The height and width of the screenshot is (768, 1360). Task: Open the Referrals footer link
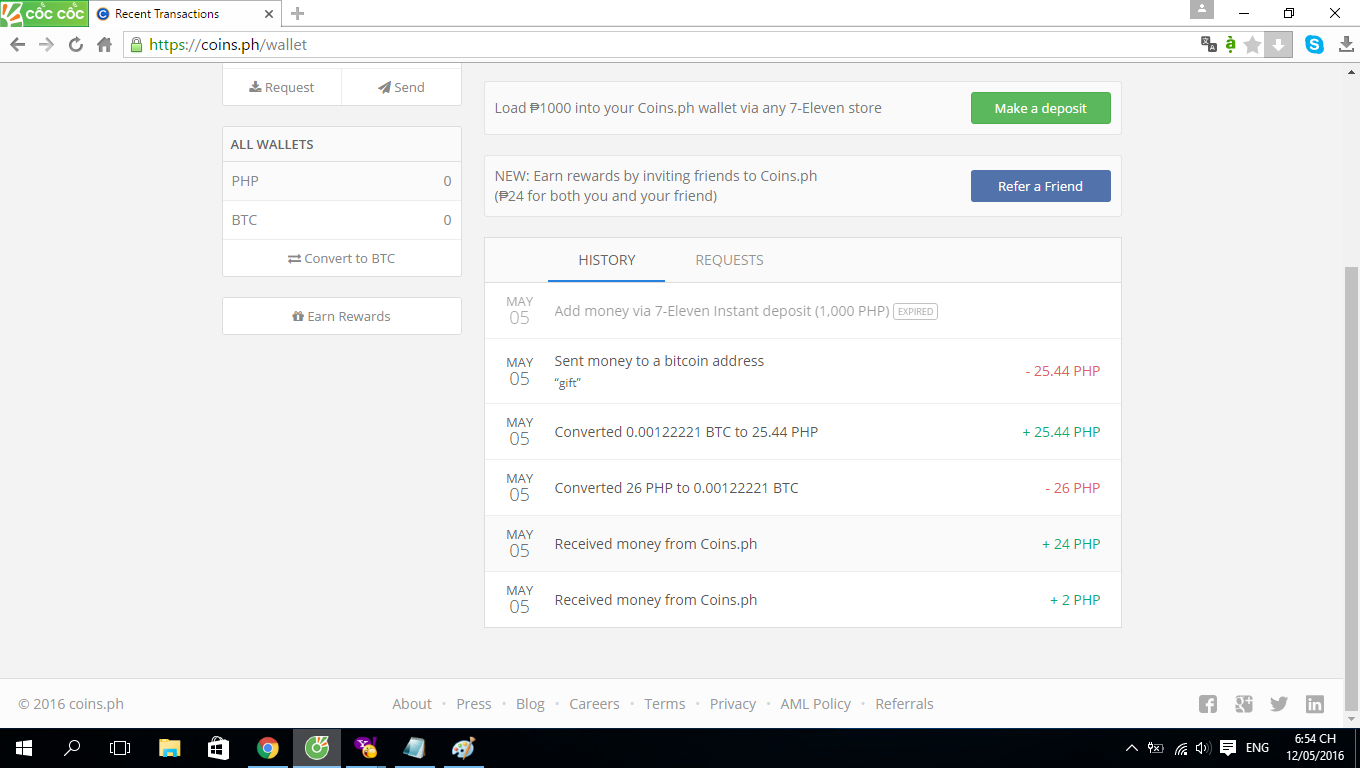click(904, 704)
